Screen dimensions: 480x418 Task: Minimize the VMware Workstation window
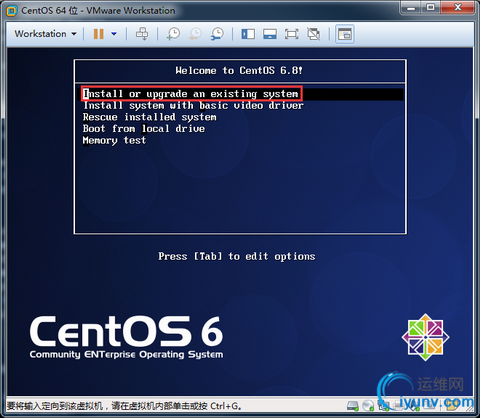point(411,7)
